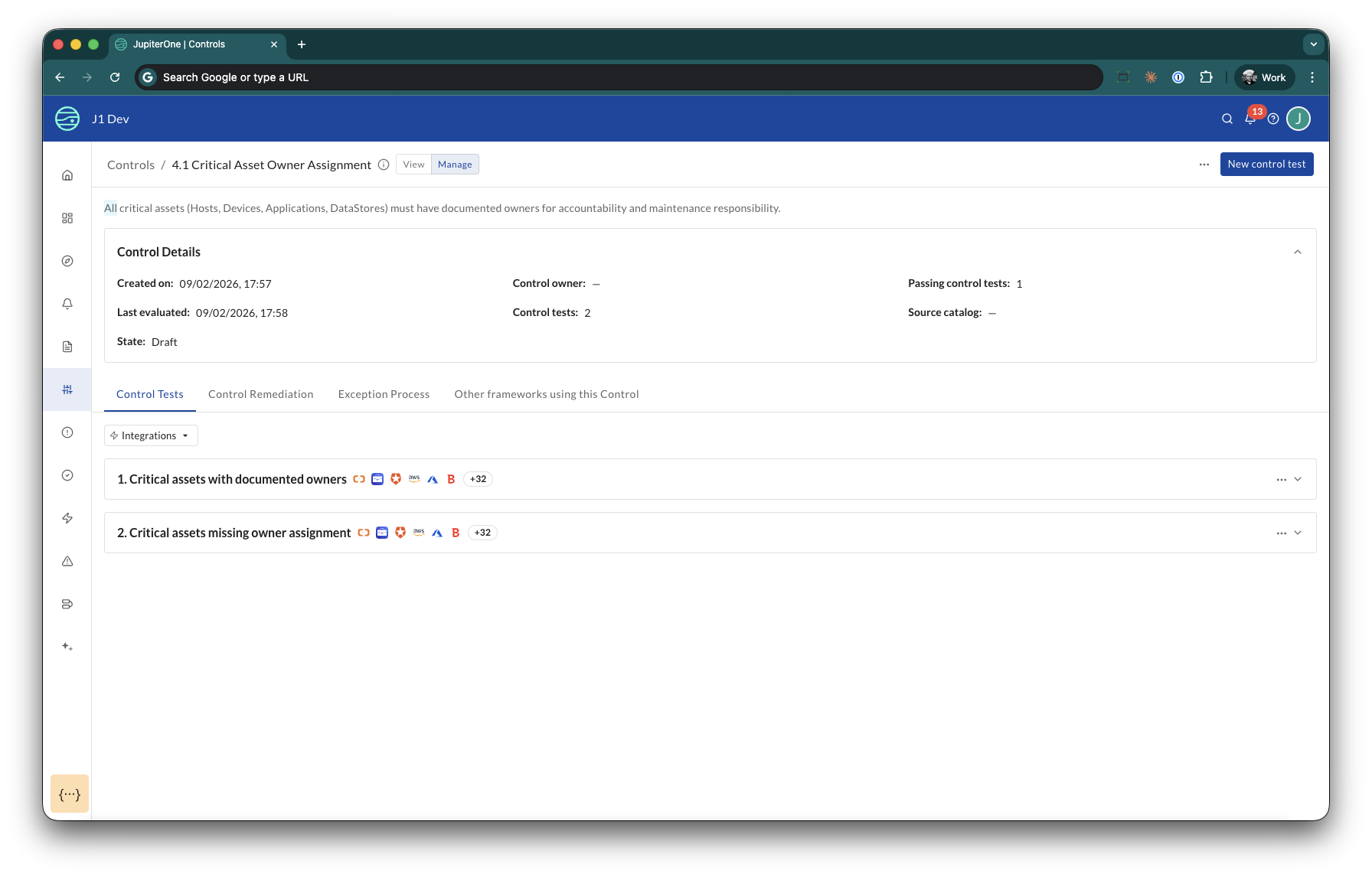Expand Critical assets missing owner assignment test
Screen dimensions: 1372x877
(x=1298, y=533)
